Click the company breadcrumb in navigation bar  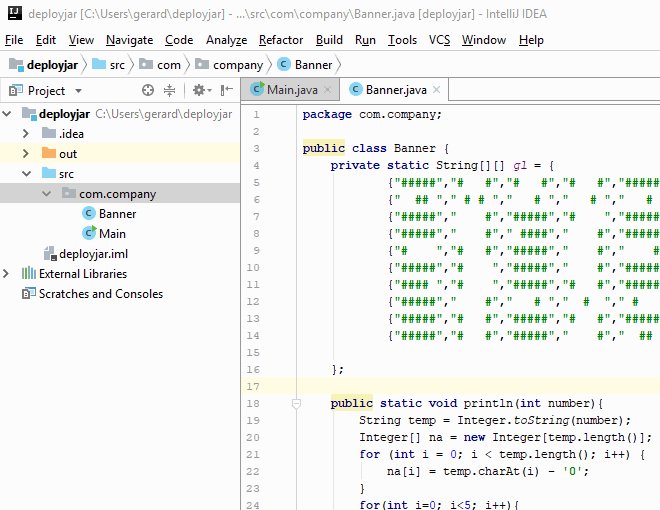[x=237, y=65]
